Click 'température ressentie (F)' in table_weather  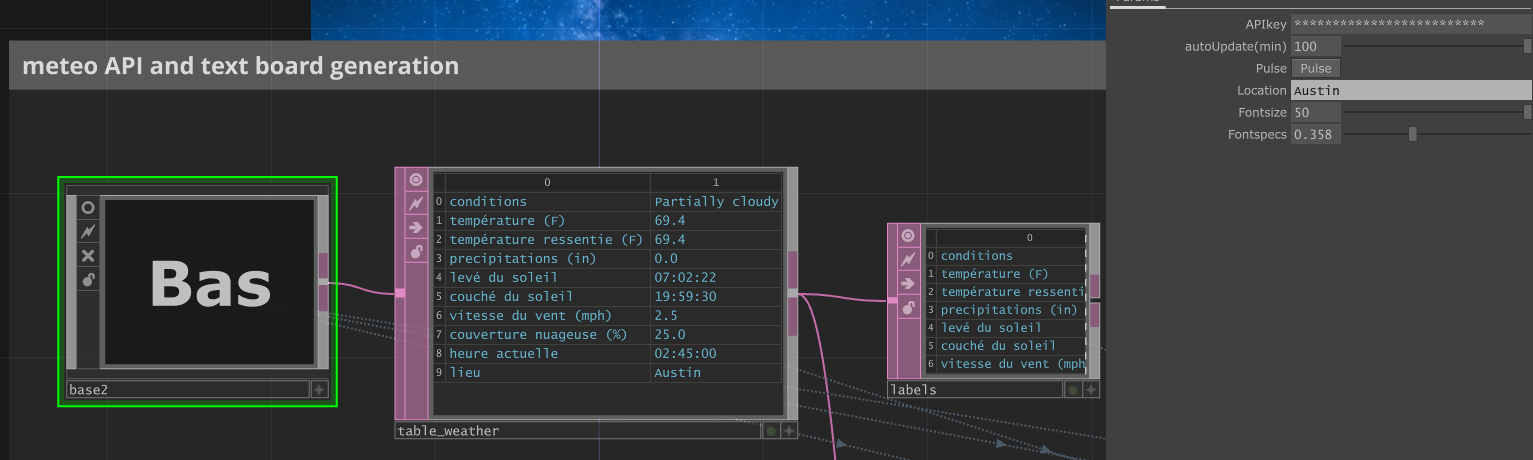(x=546, y=240)
